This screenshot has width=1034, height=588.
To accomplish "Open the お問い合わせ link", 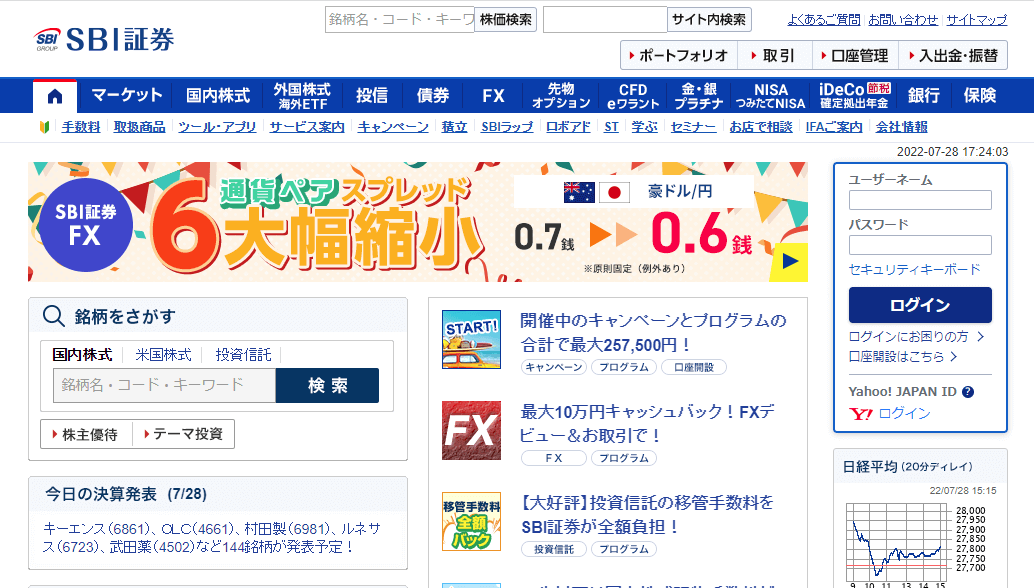I will [903, 20].
